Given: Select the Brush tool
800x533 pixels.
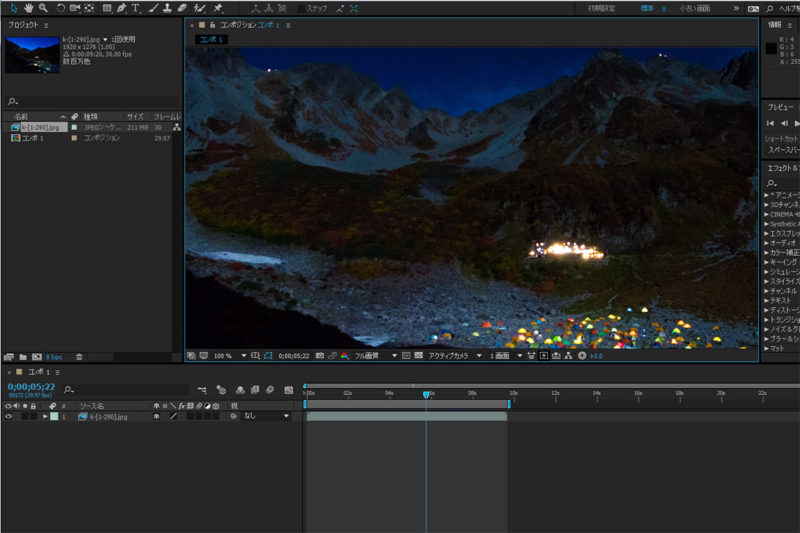Looking at the screenshot, I should pos(153,8).
